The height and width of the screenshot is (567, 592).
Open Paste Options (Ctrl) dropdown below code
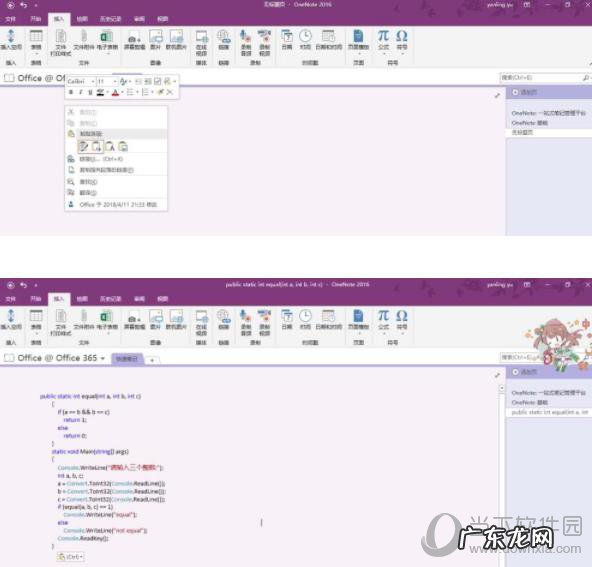[x=70, y=556]
